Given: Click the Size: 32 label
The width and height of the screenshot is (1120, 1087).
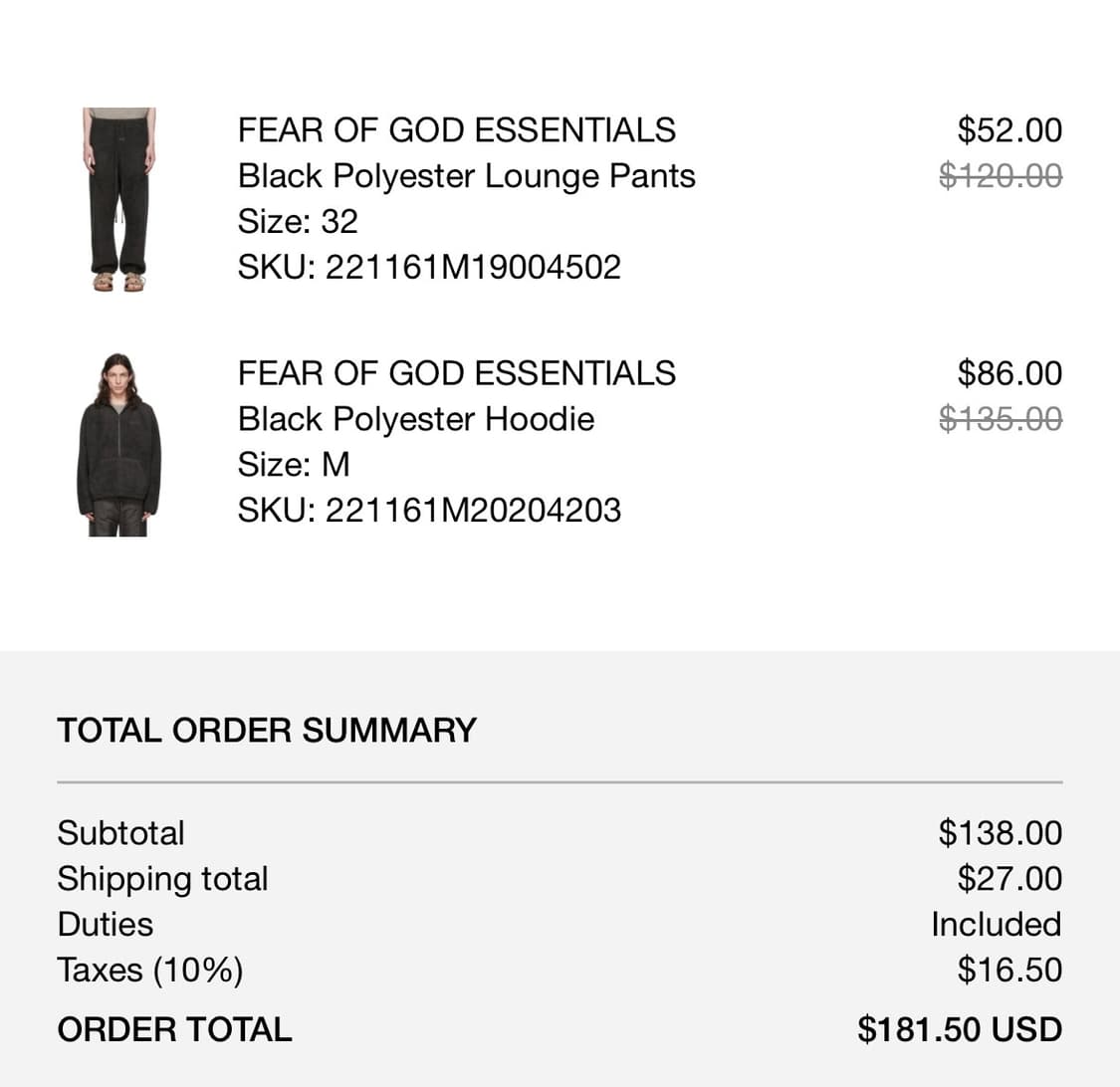Looking at the screenshot, I should pyautogui.click(x=297, y=222).
